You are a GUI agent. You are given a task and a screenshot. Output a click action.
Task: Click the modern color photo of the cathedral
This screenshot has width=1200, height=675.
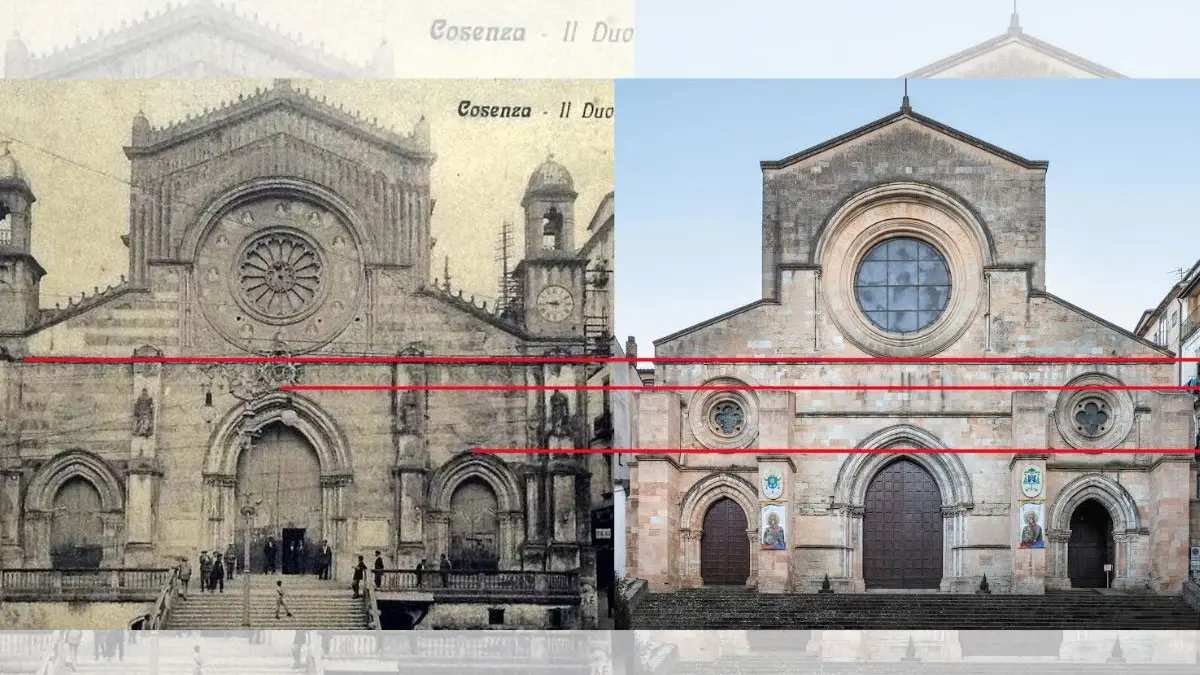click(x=907, y=354)
